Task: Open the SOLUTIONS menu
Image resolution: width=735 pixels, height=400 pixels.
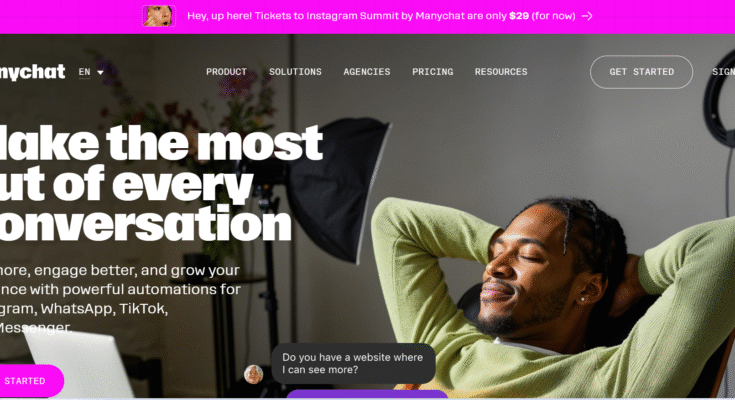Action: point(295,72)
